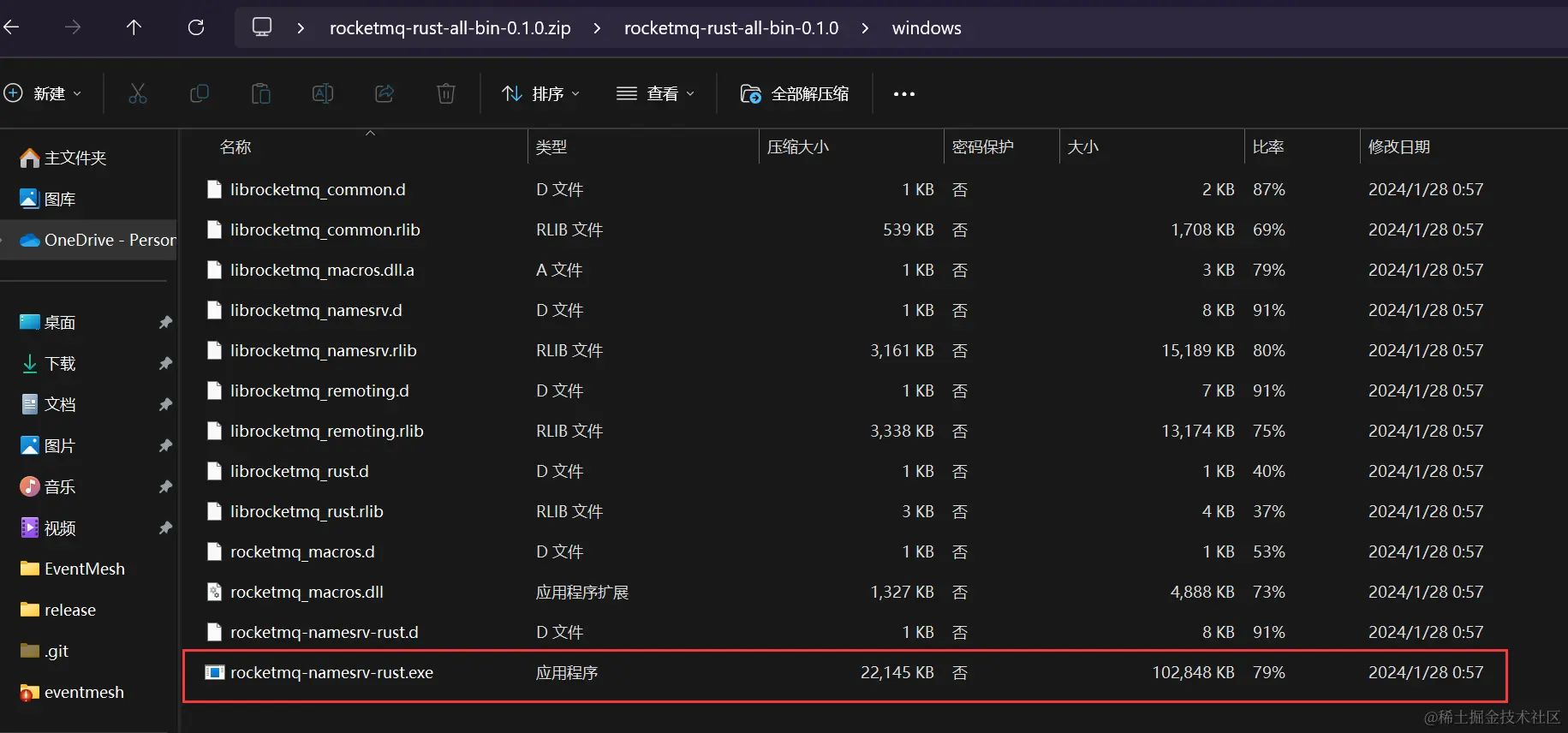Click the Copy icon in toolbar
Image resolution: width=1568 pixels, height=733 pixels.
[x=200, y=93]
